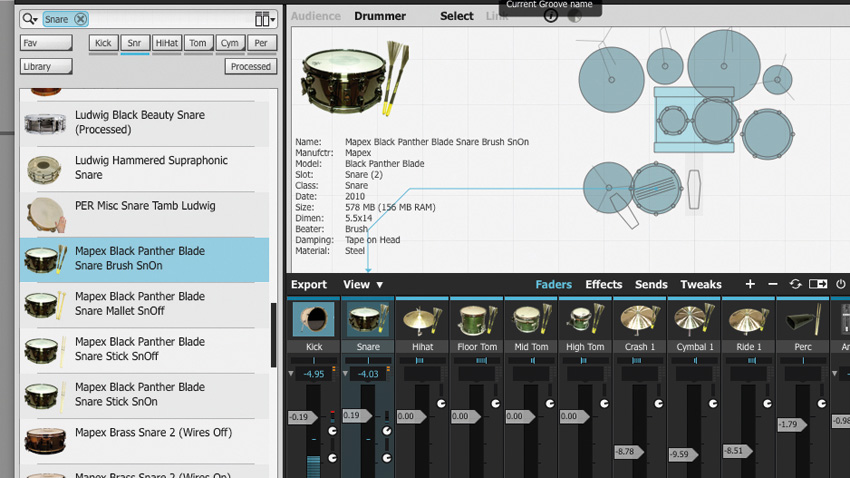The image size is (850, 478).
Task: Switch to the Tweaks tab
Action: tap(701, 285)
